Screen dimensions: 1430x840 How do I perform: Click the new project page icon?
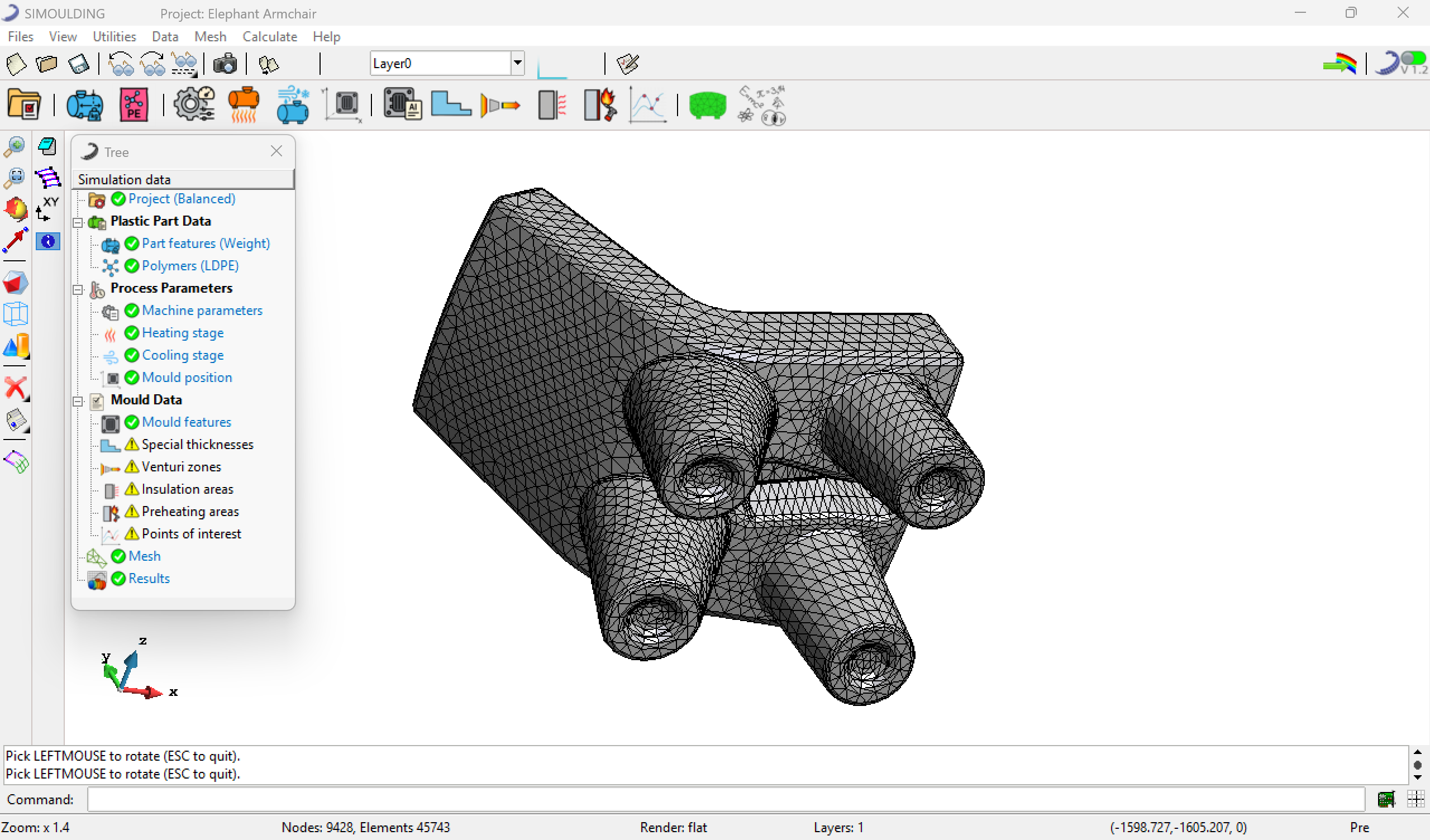pyautogui.click(x=16, y=64)
